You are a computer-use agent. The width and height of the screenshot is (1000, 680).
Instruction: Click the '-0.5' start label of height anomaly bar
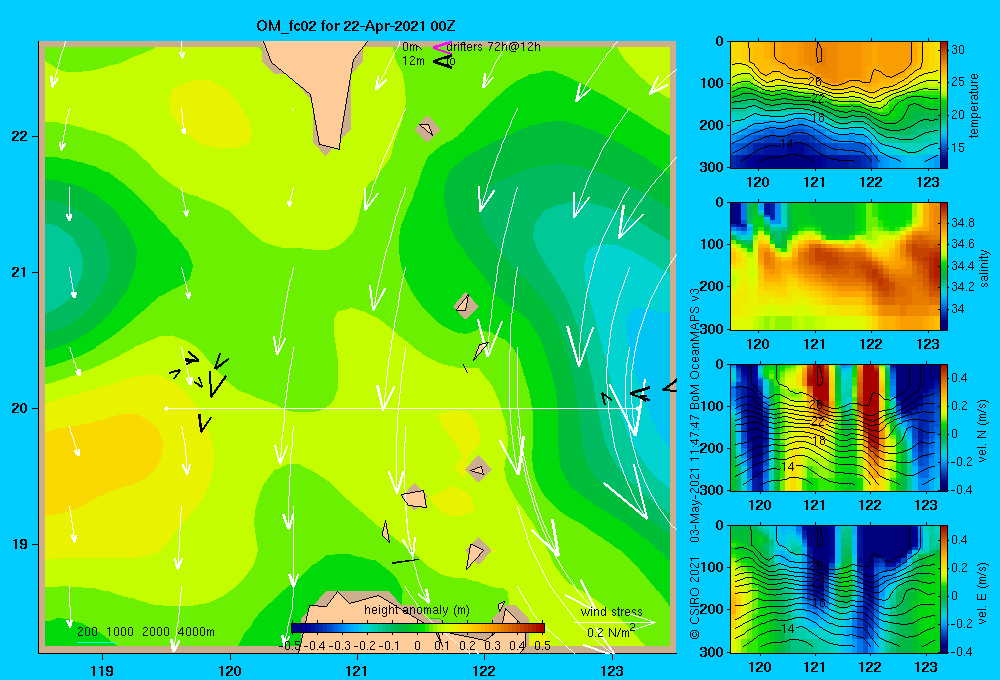[291, 645]
